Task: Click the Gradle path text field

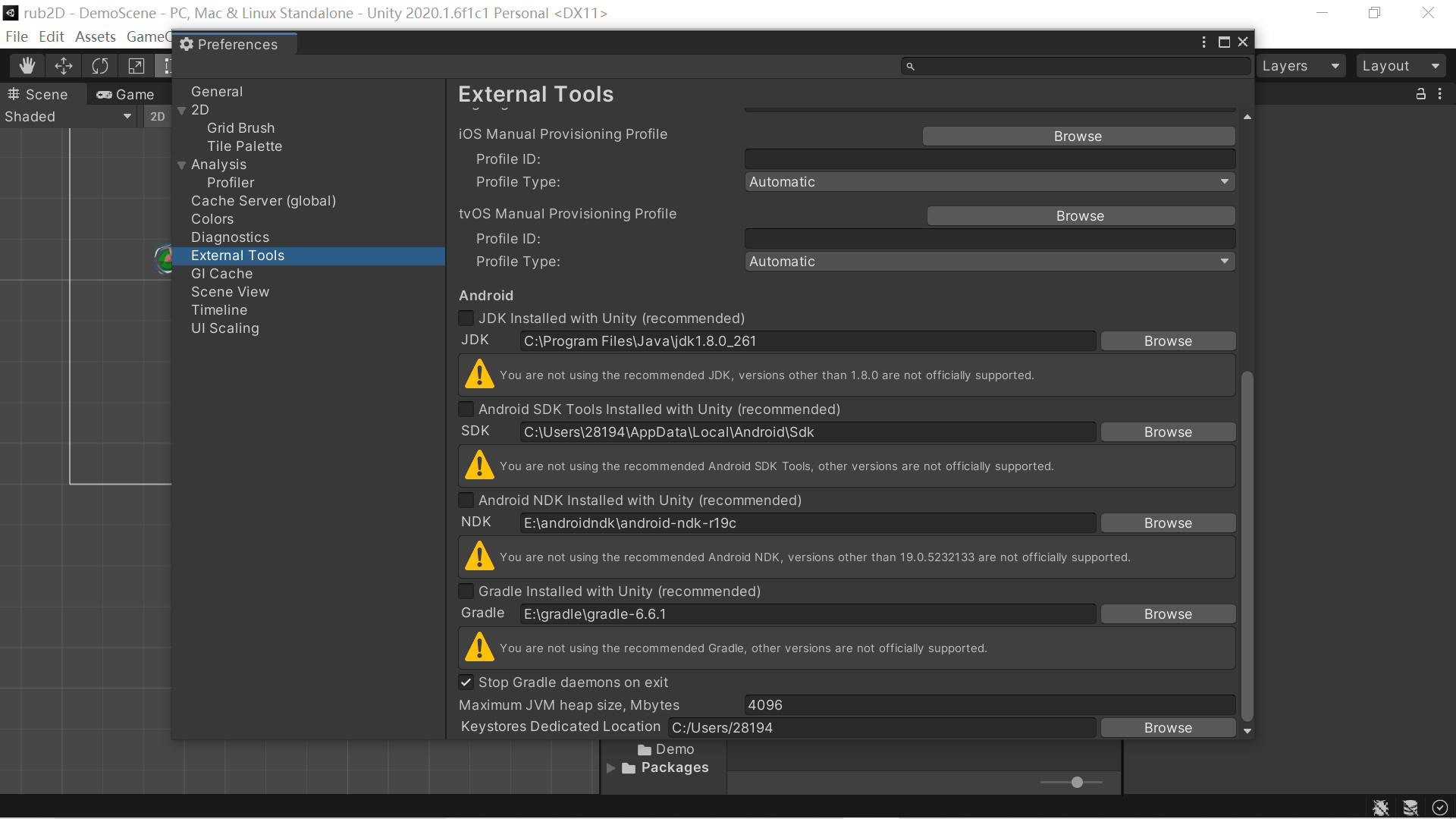Action: pyautogui.click(x=808, y=614)
